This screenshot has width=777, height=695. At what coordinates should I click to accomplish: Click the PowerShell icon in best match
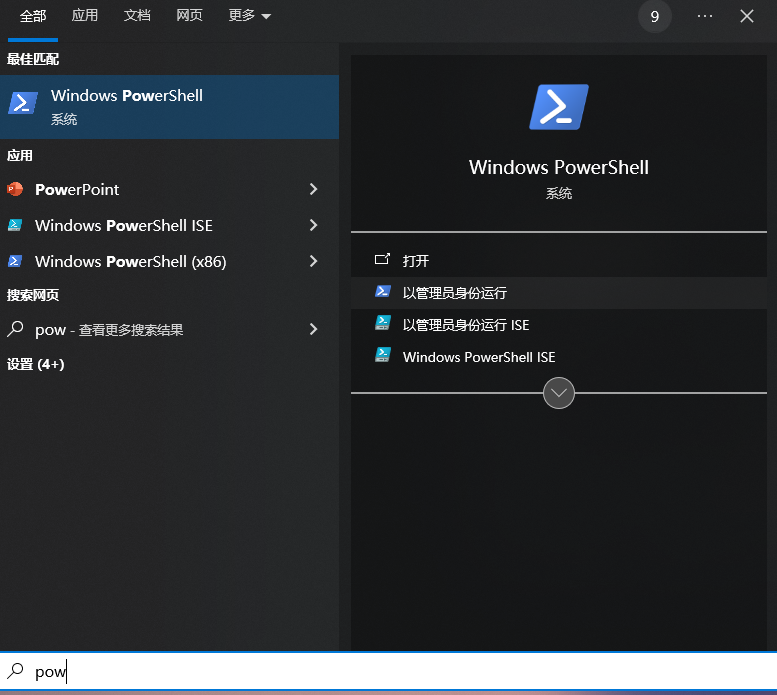coord(23,103)
